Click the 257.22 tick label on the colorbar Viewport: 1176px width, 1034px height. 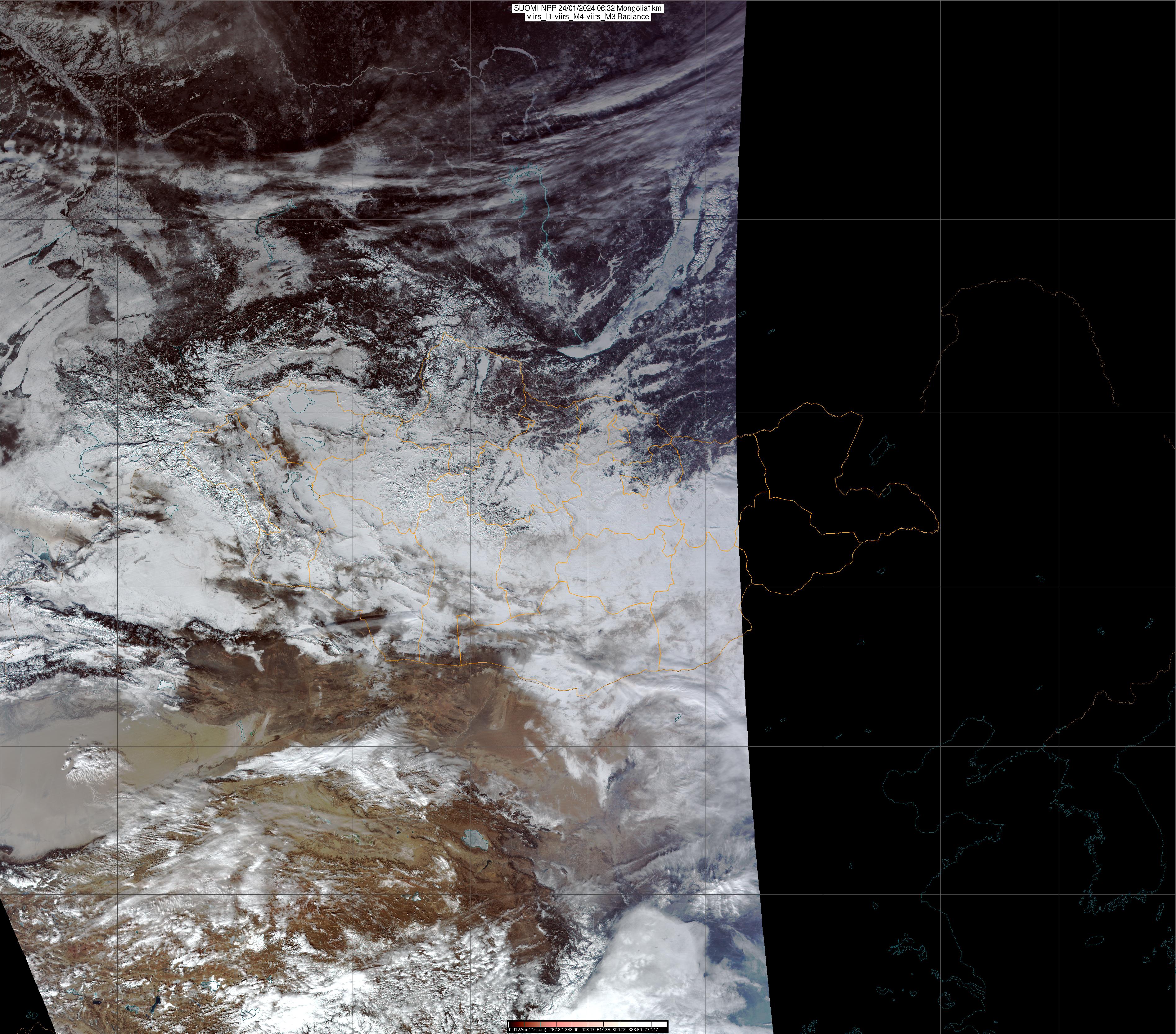[556, 1029]
